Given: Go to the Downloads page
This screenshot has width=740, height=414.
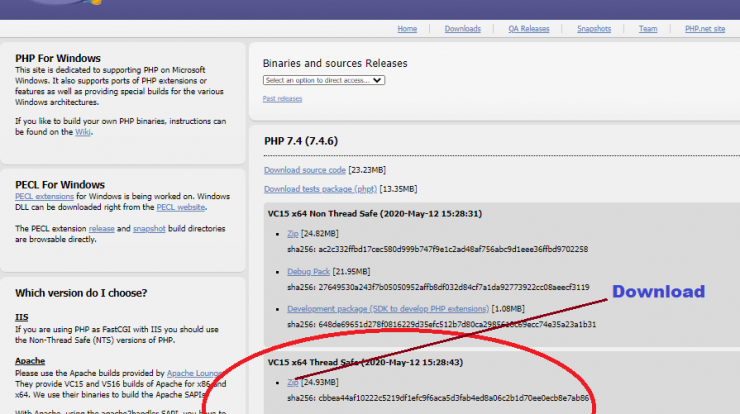Looking at the screenshot, I should click(x=462, y=29).
